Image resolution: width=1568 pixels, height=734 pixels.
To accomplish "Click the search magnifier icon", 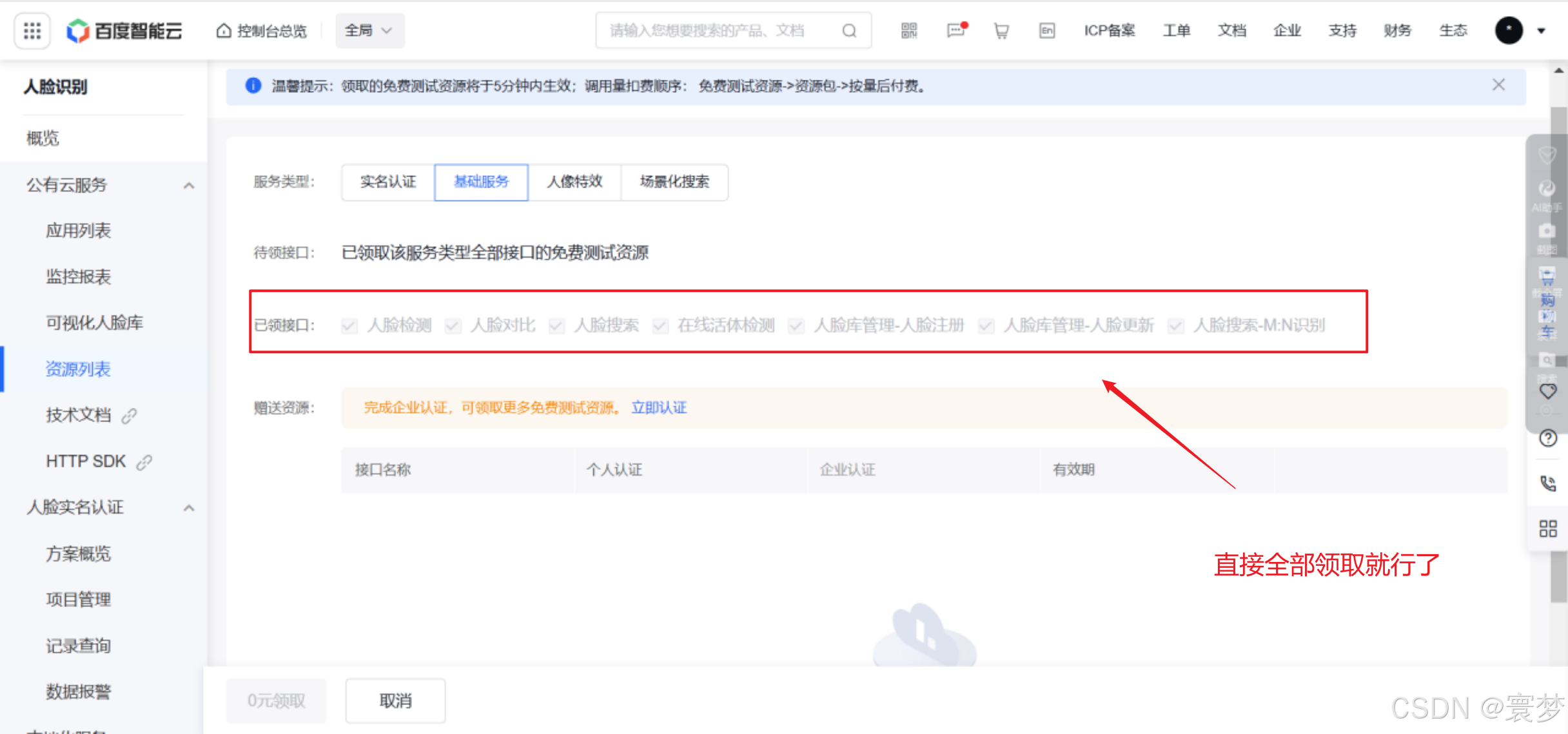I will [x=849, y=30].
